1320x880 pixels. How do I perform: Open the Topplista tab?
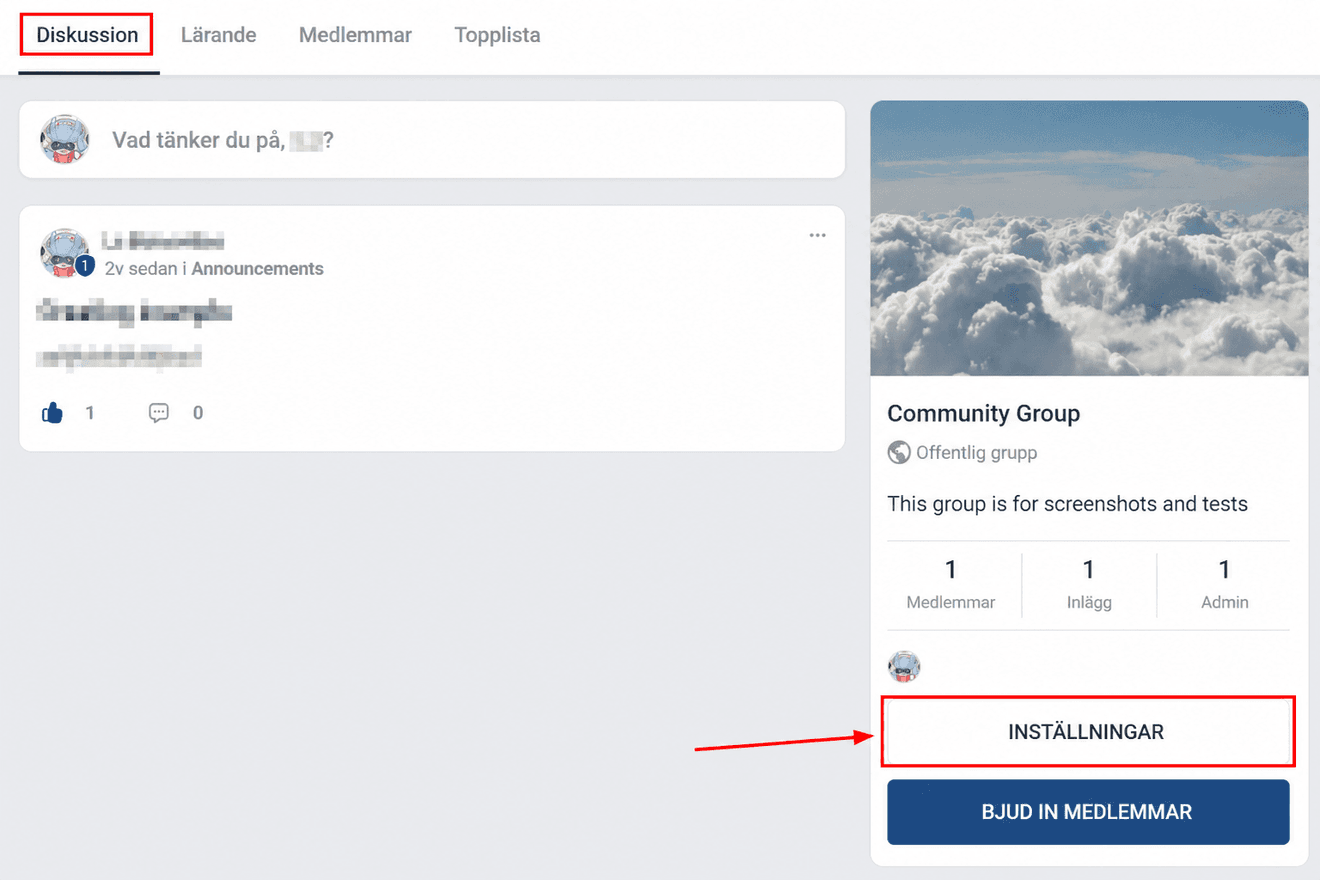(x=497, y=35)
